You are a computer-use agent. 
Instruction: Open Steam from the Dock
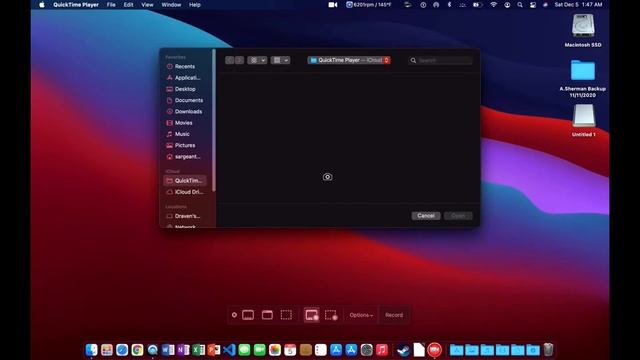(x=403, y=350)
